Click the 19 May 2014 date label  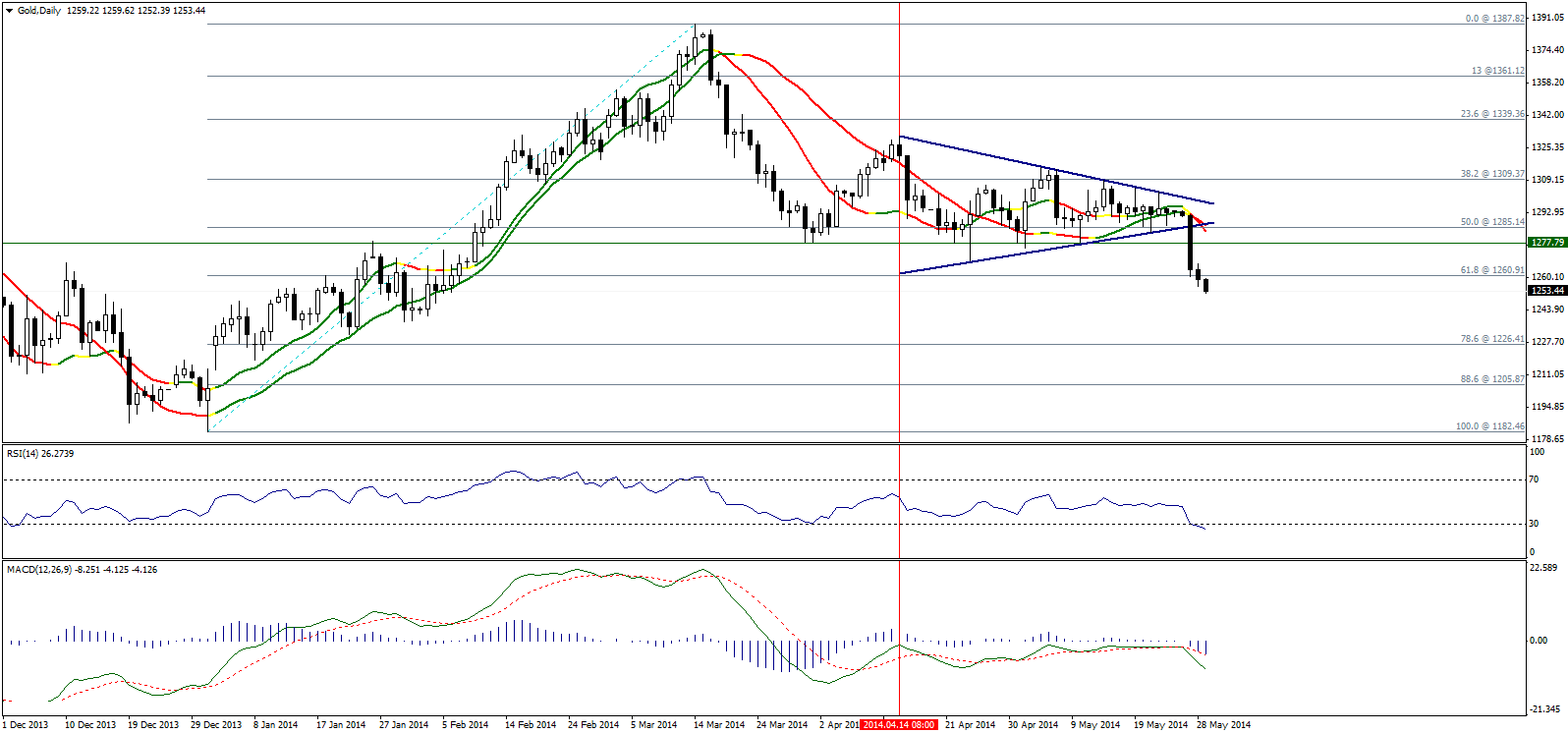pyautogui.click(x=1161, y=725)
